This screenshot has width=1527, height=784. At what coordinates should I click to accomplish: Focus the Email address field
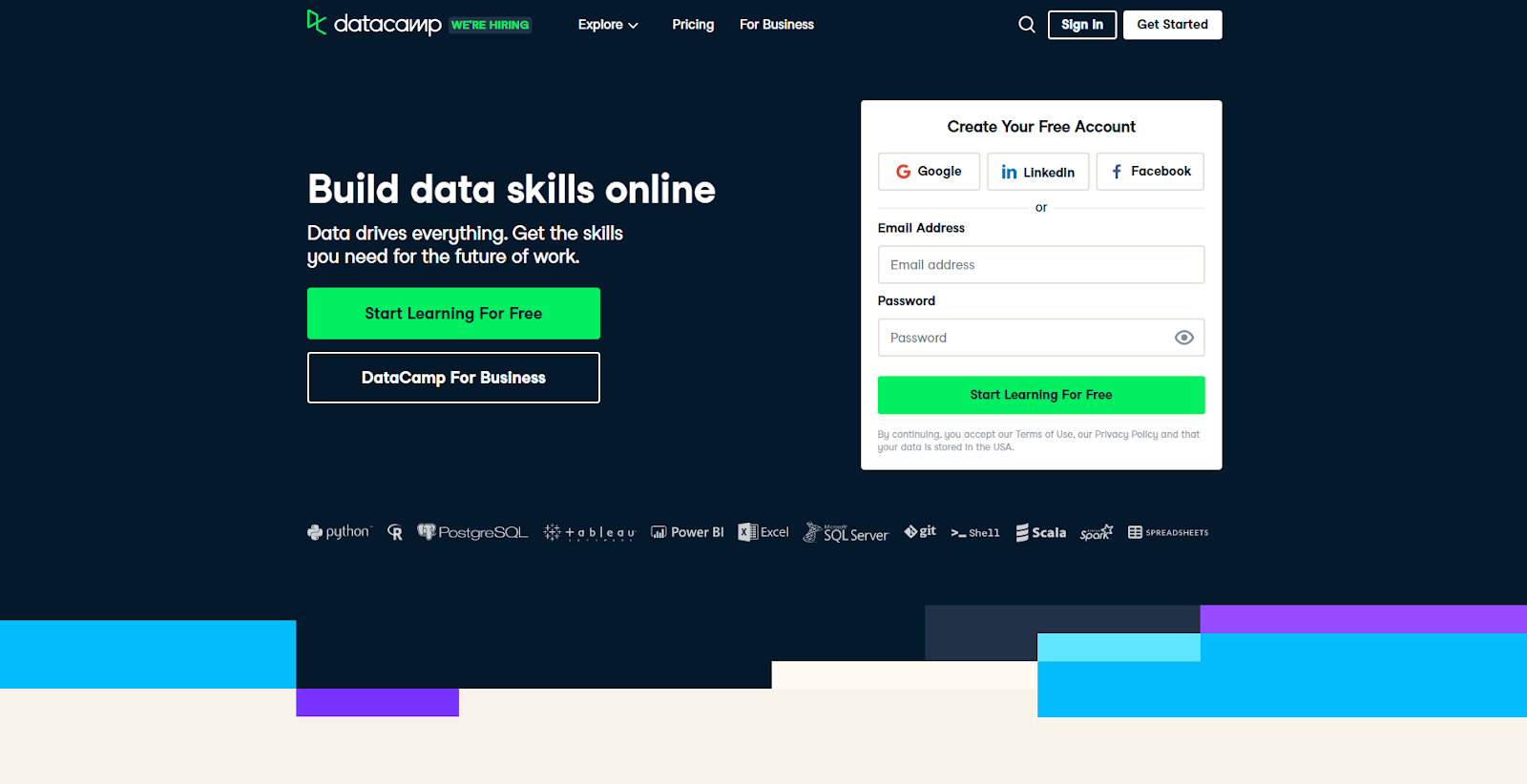(1041, 265)
